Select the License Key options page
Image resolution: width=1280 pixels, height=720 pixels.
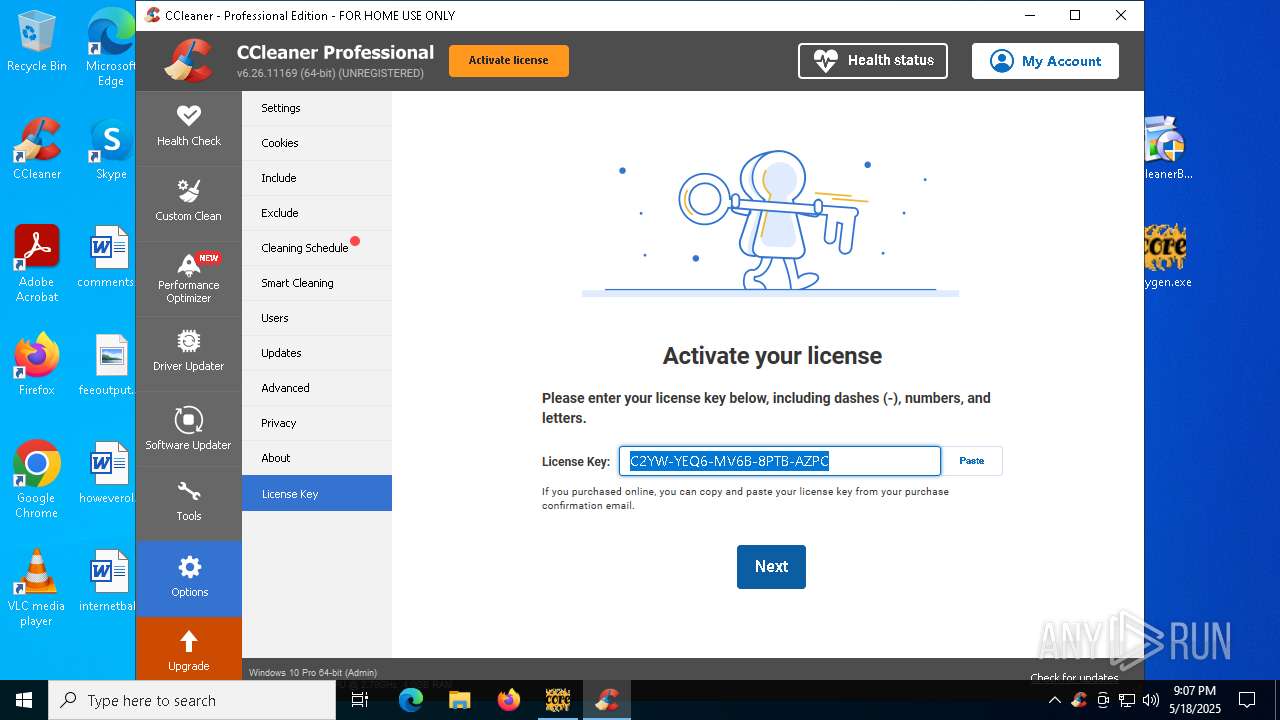317,493
